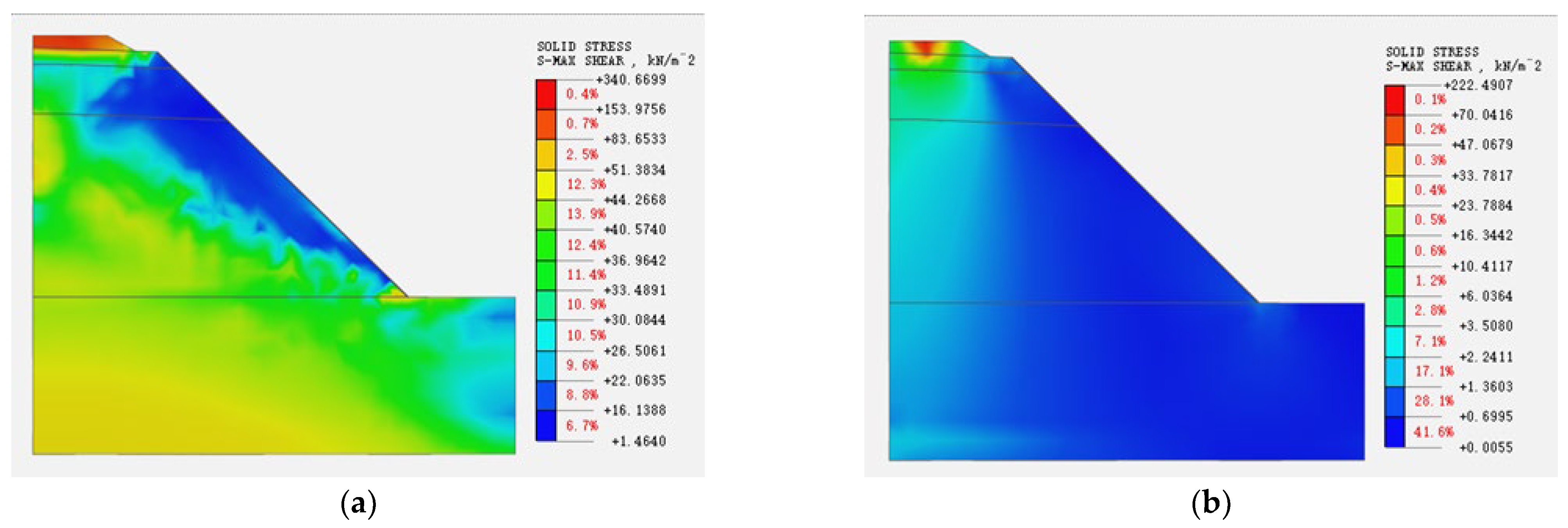Click the orange 0.7% swatch in left legend
The height and width of the screenshot is (528, 1568).
click(x=545, y=124)
